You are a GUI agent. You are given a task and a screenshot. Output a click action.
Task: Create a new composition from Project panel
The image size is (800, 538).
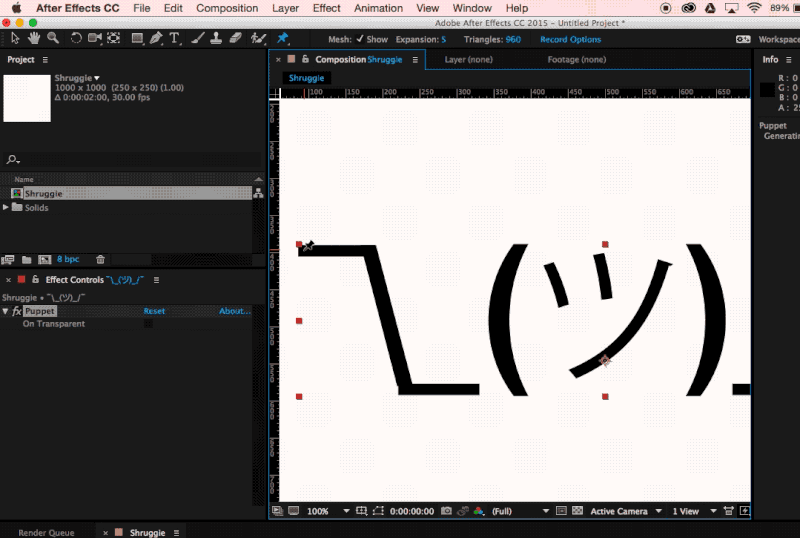(45, 259)
